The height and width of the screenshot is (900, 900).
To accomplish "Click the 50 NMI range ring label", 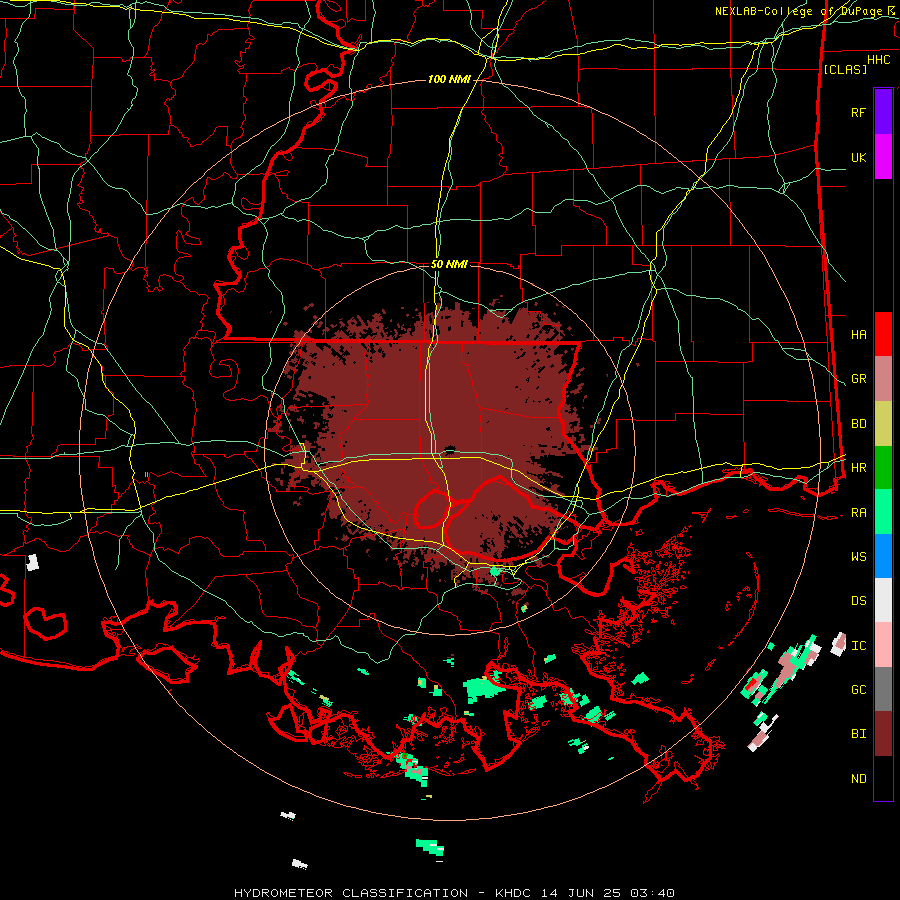I will (x=449, y=264).
